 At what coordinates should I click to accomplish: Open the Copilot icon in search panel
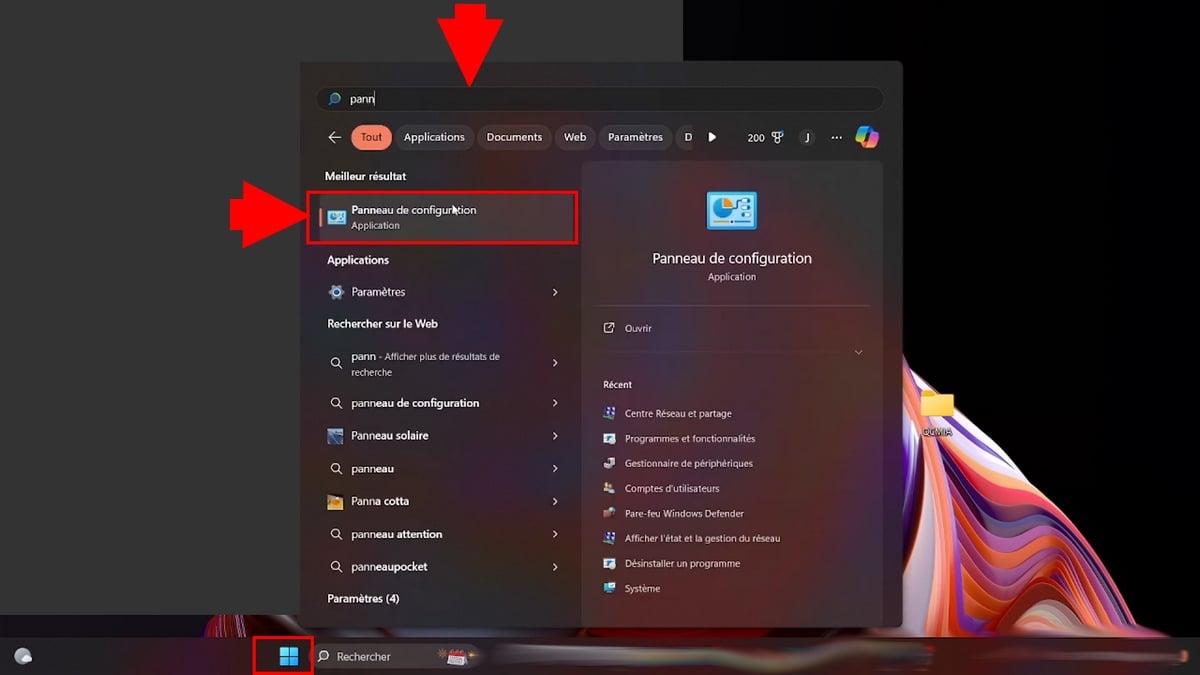coord(866,137)
